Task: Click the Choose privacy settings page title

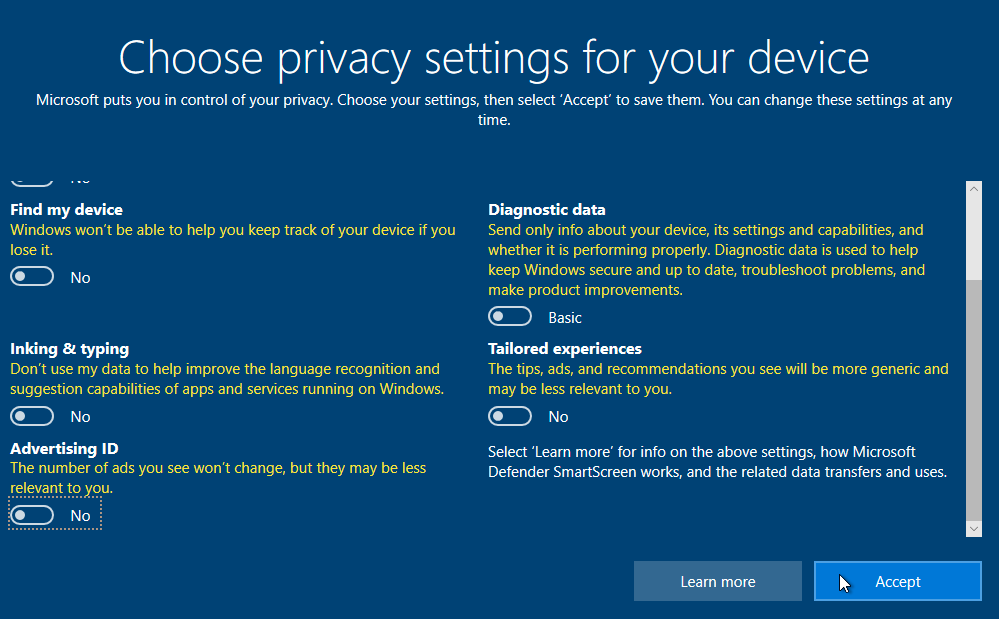Action: [x=493, y=58]
